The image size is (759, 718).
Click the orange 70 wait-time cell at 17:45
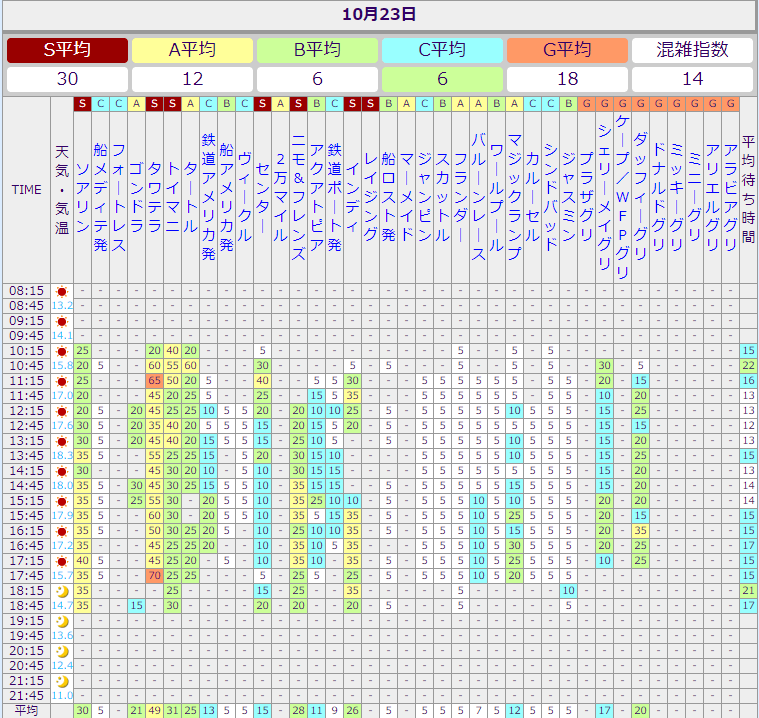point(154,576)
